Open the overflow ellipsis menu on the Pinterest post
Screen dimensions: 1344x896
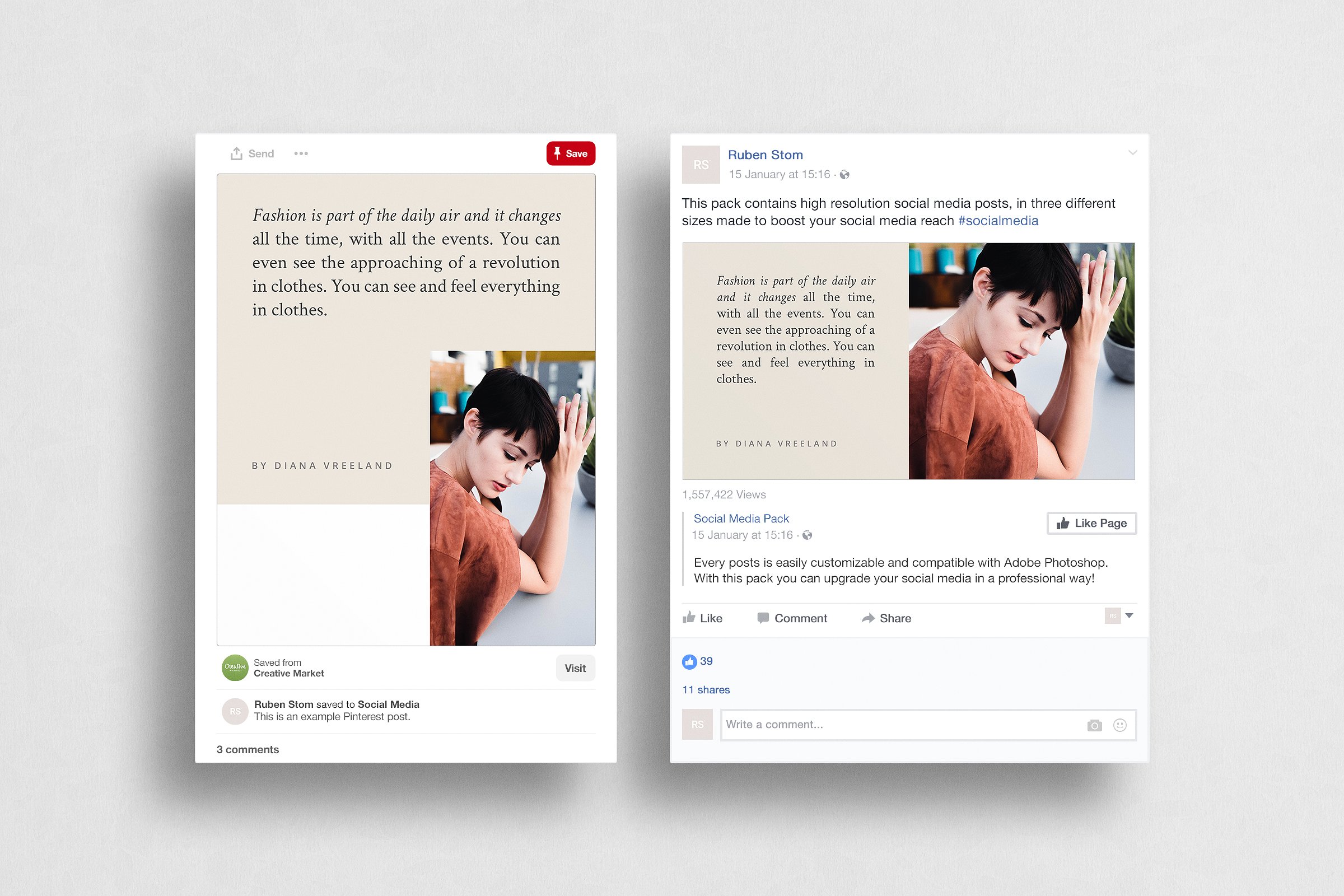(x=301, y=153)
